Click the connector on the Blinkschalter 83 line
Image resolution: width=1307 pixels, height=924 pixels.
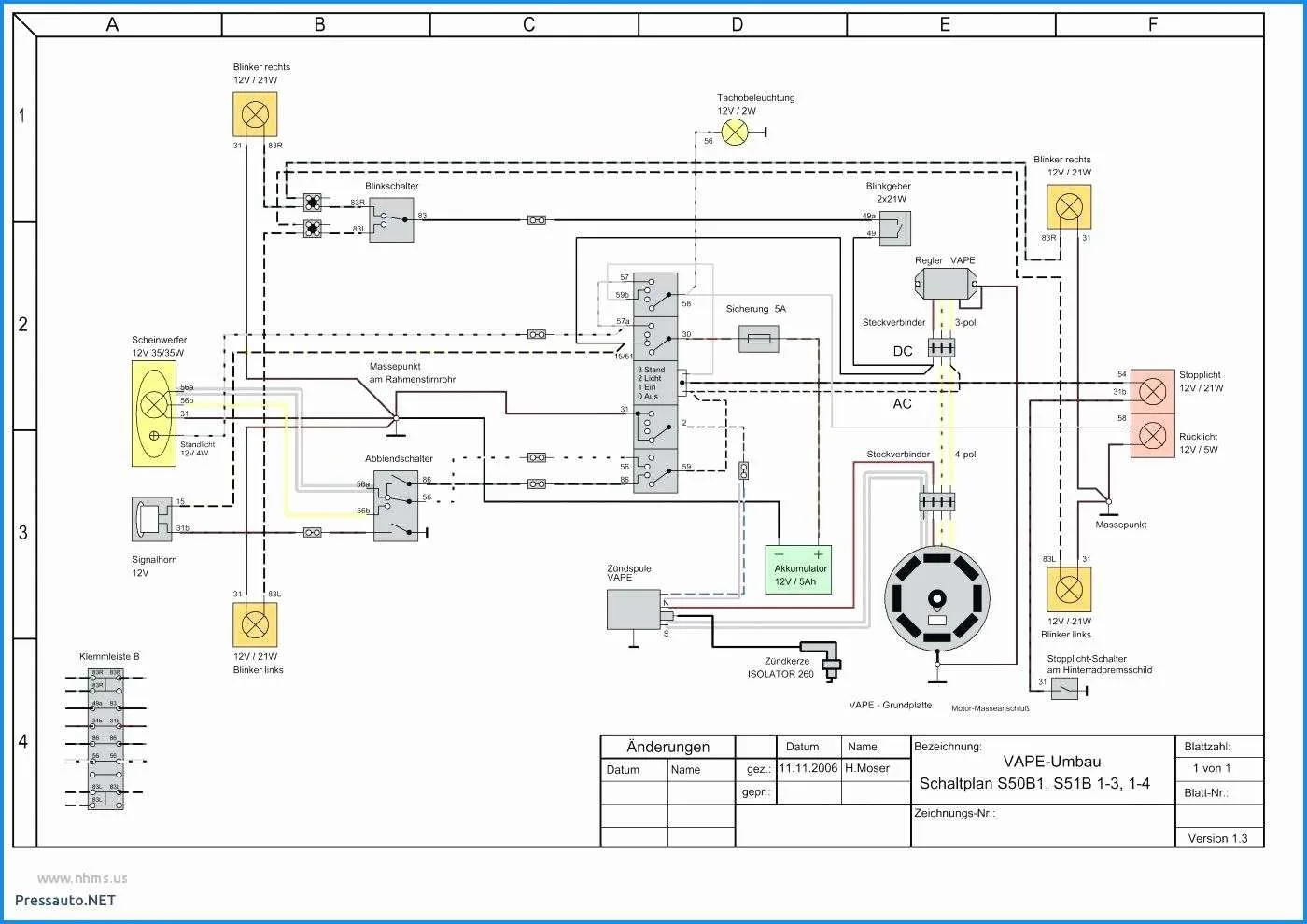(537, 220)
